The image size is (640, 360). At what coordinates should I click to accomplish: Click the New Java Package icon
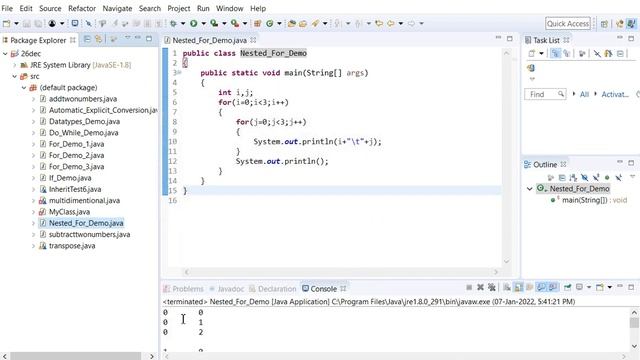pos(258,24)
